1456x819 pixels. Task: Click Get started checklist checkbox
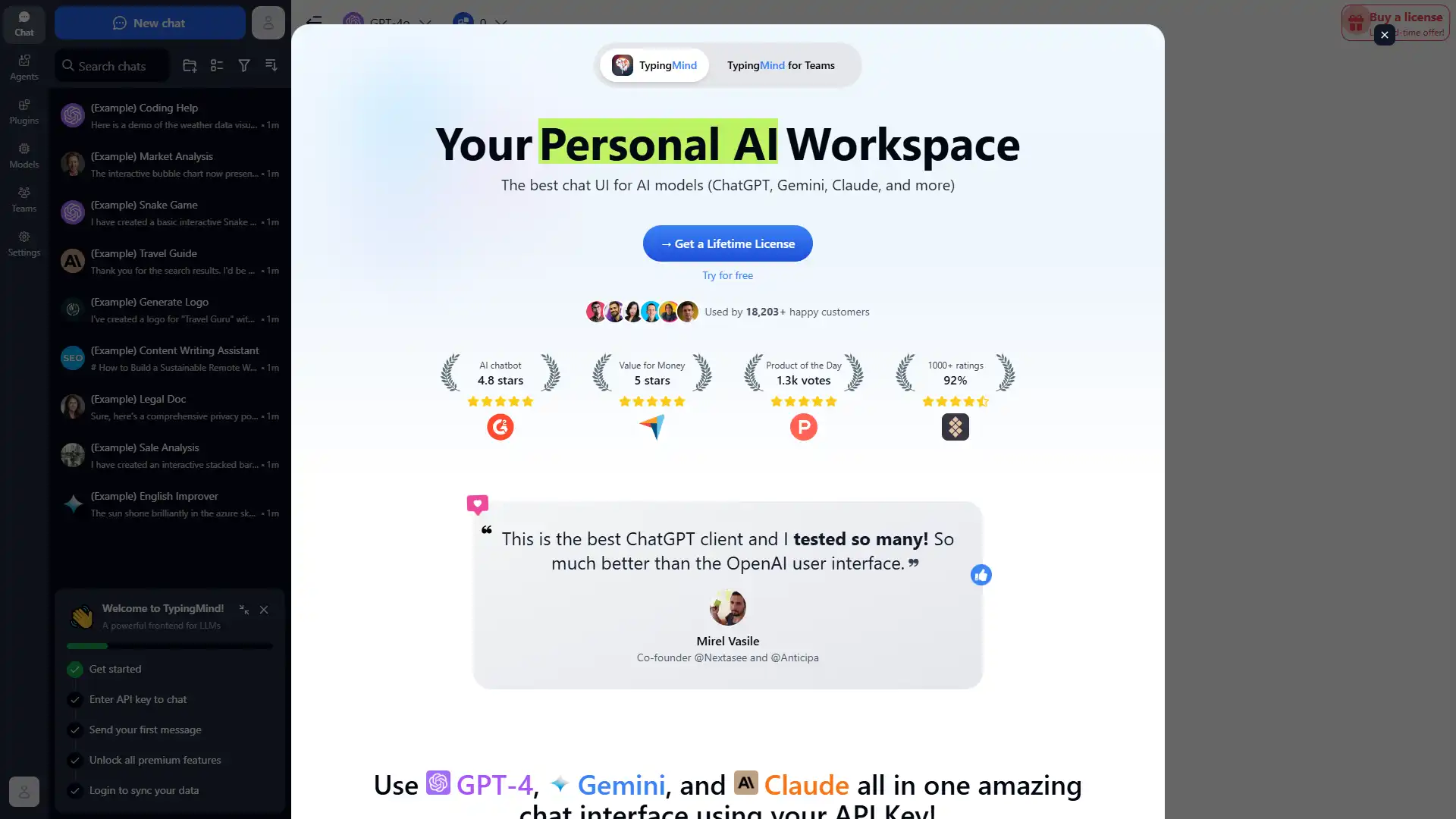coord(75,669)
